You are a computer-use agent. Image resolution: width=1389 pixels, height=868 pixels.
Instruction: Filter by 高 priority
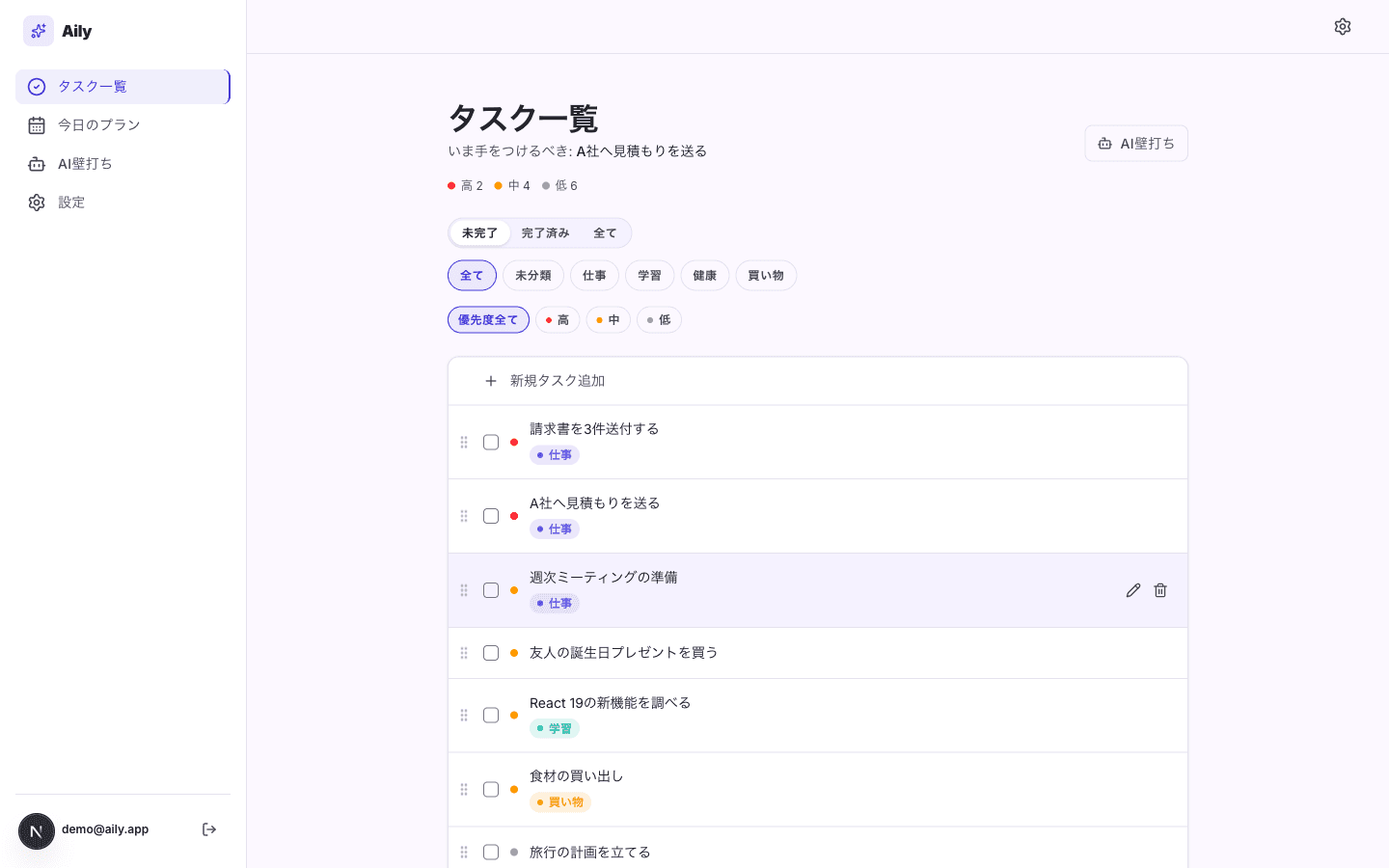pos(558,320)
